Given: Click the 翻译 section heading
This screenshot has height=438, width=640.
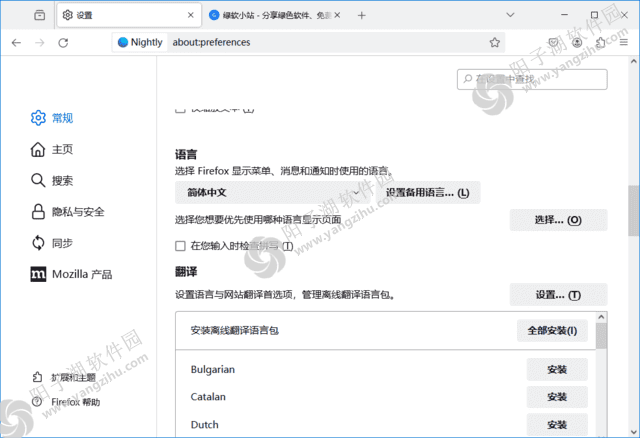Looking at the screenshot, I should pos(186,272).
